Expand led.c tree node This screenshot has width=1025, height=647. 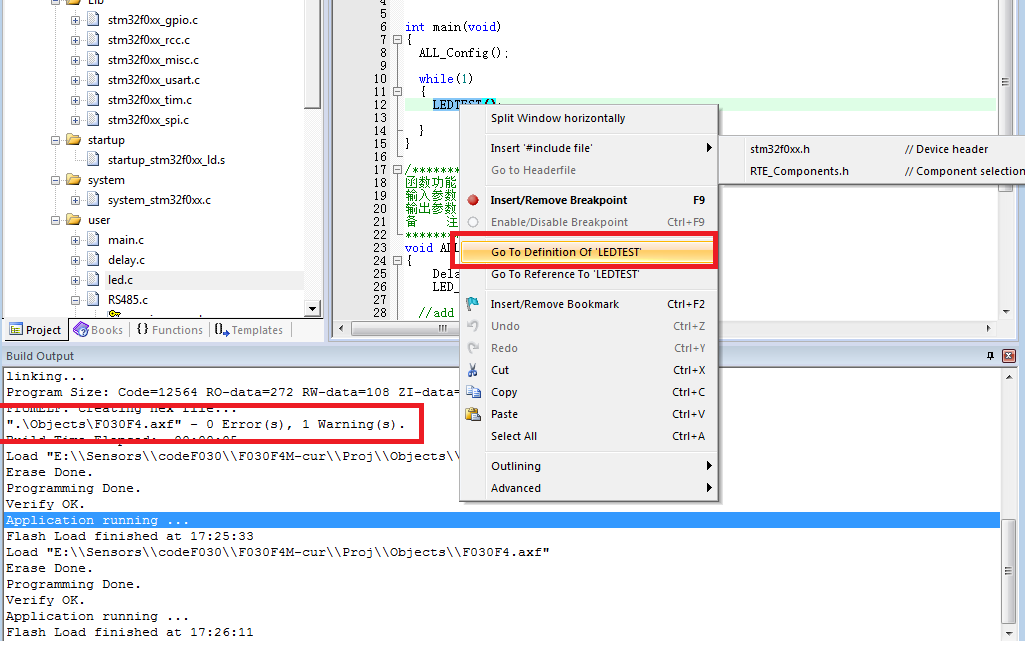(75, 280)
